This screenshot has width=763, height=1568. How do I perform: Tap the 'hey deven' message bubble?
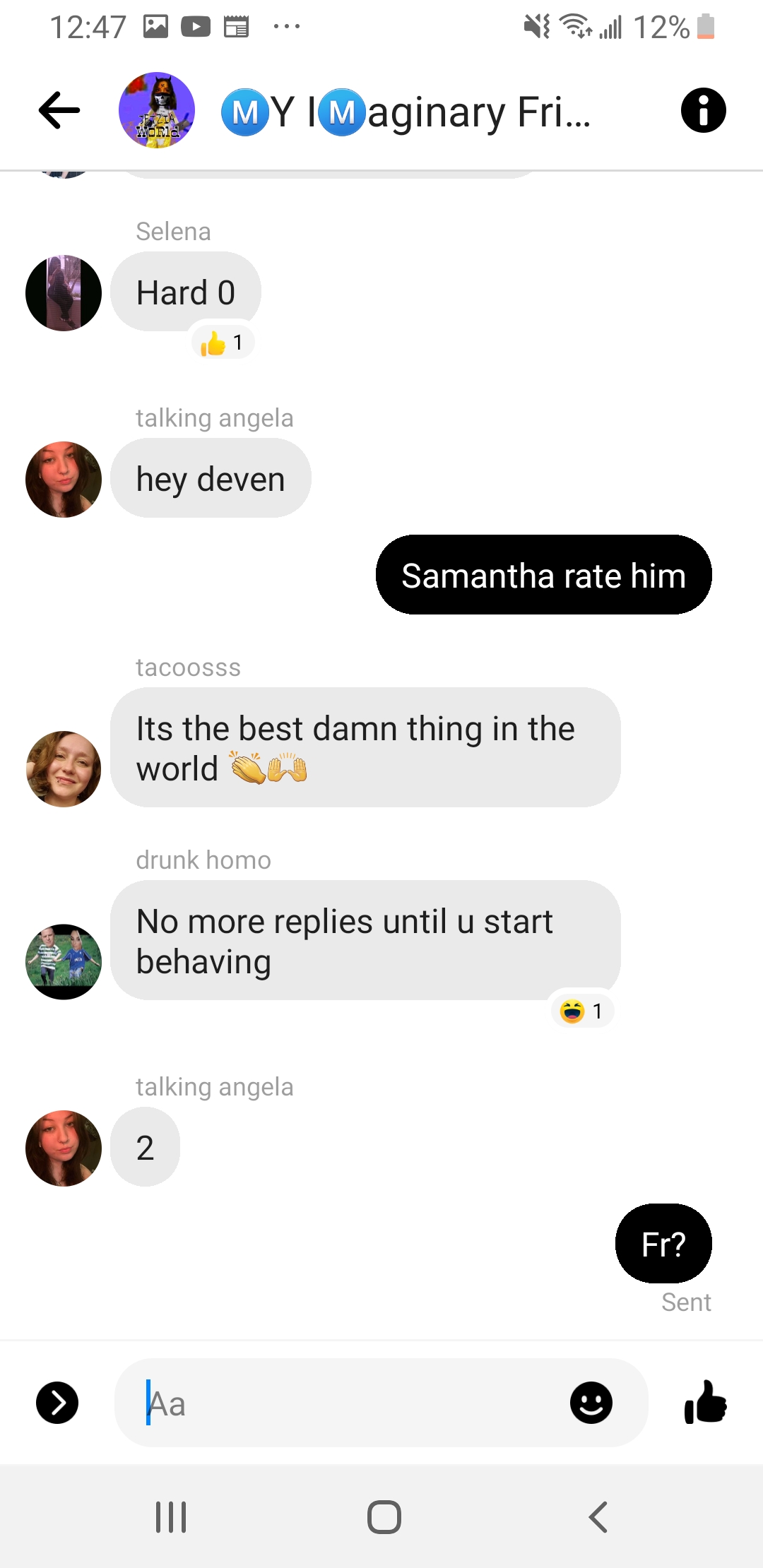[211, 478]
